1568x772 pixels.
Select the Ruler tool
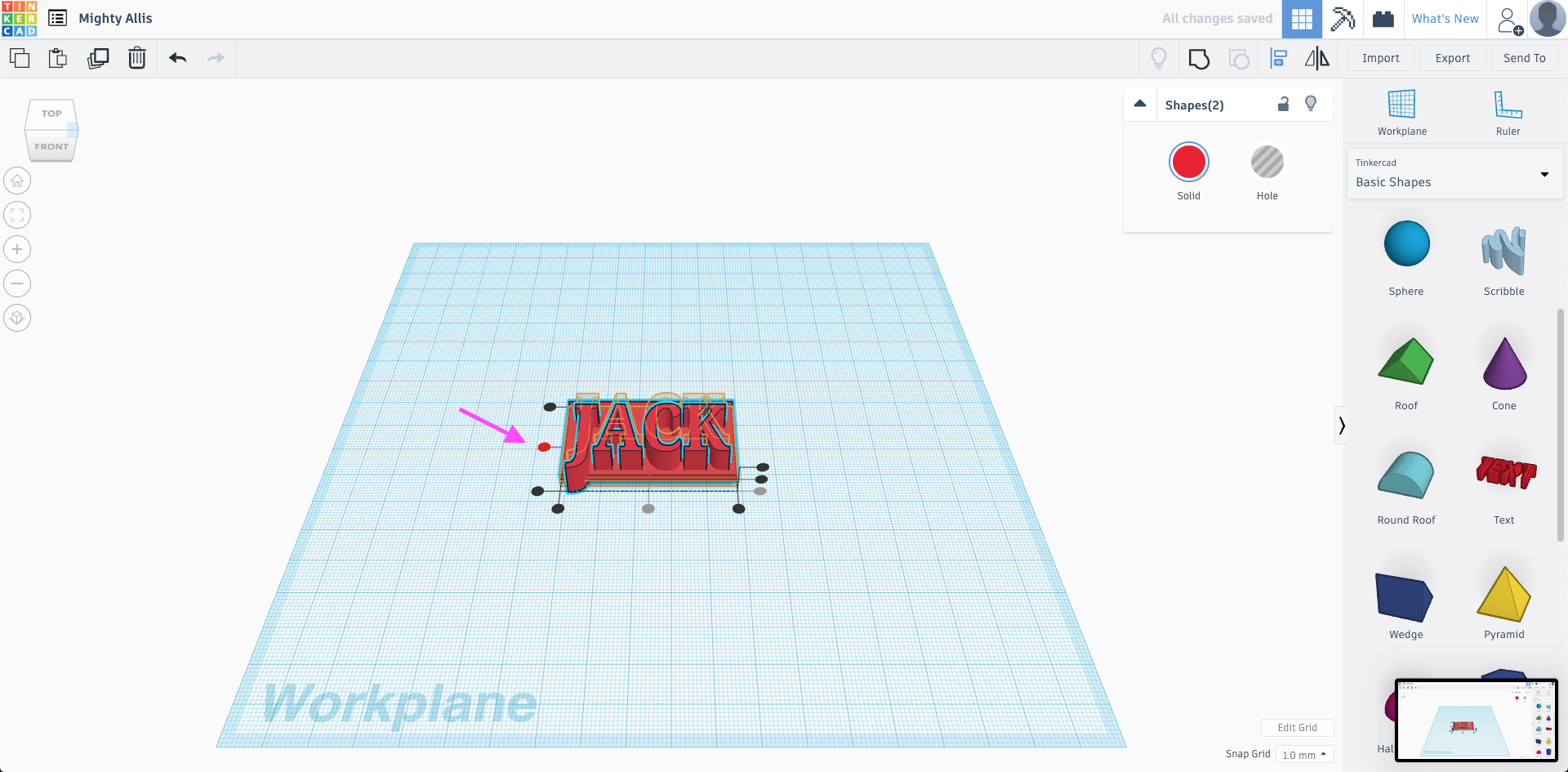pos(1508,113)
